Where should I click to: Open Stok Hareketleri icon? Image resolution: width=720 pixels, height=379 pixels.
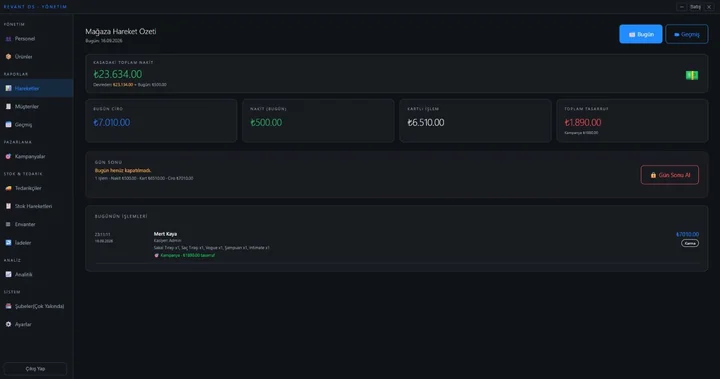tap(8, 206)
